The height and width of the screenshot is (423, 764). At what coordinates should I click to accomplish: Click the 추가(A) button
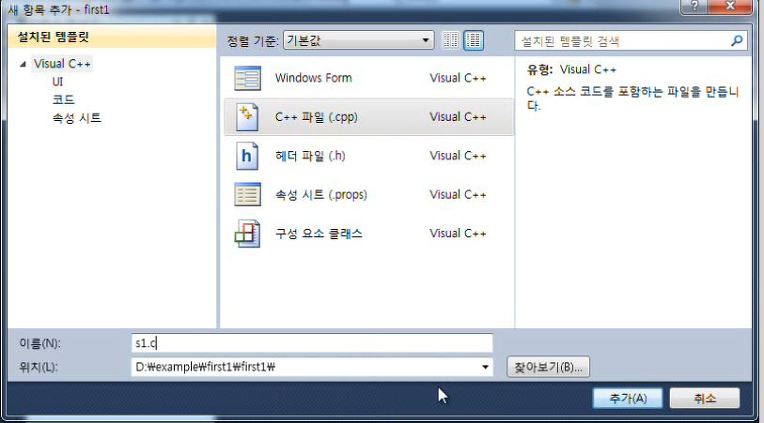click(628, 399)
